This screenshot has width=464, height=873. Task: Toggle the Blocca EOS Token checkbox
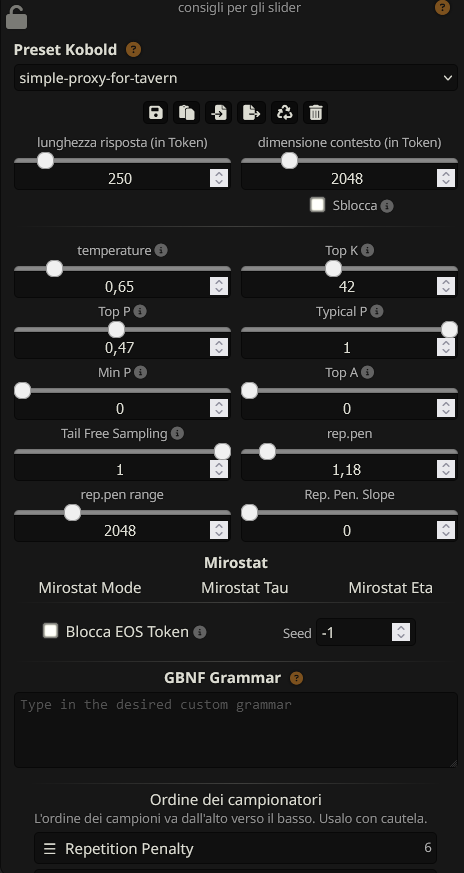point(51,631)
